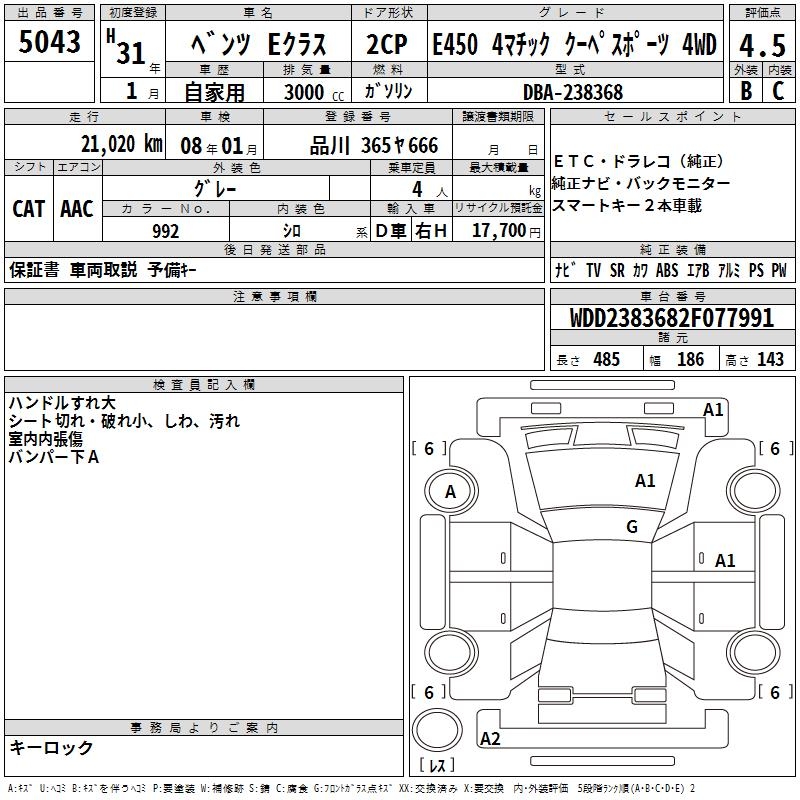This screenshot has width=800, height=800.
Task: Select sales point スマートキー2本車載
Action: tap(627, 205)
